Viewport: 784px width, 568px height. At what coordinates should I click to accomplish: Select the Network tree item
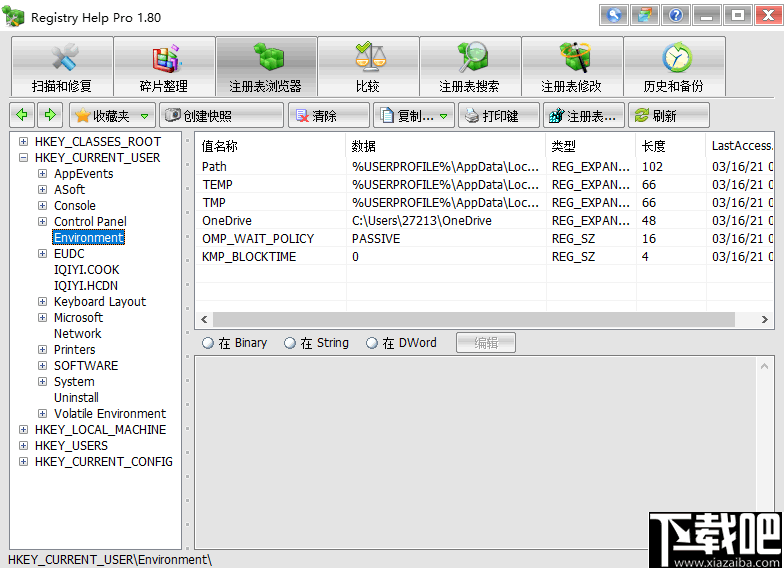tap(78, 334)
